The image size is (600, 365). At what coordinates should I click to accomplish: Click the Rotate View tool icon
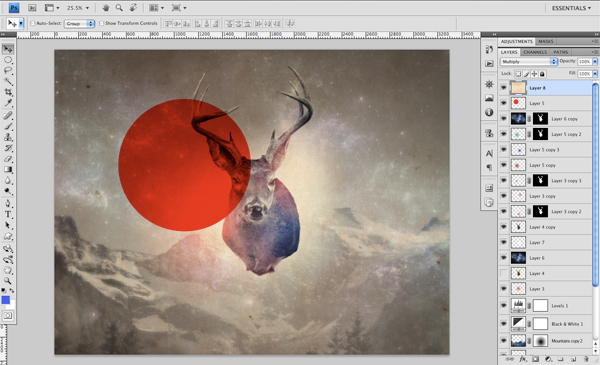pos(133,8)
